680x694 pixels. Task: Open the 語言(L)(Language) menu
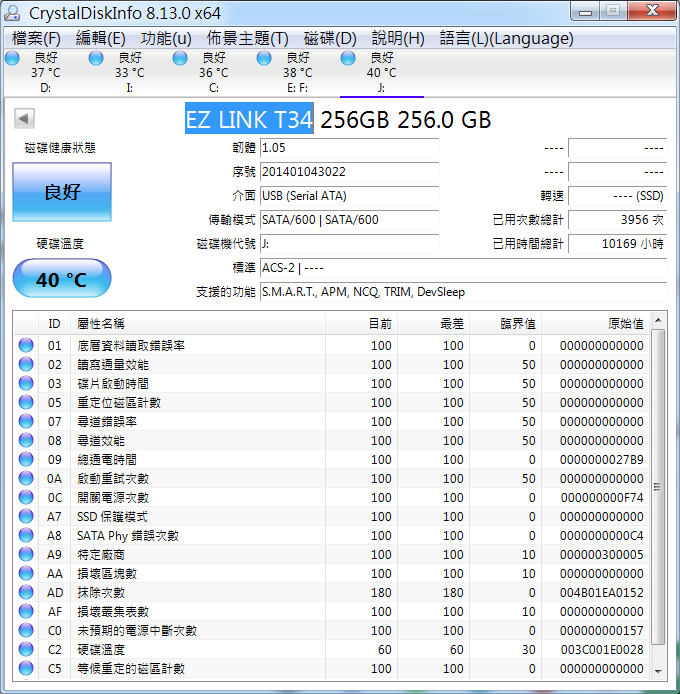(x=506, y=39)
